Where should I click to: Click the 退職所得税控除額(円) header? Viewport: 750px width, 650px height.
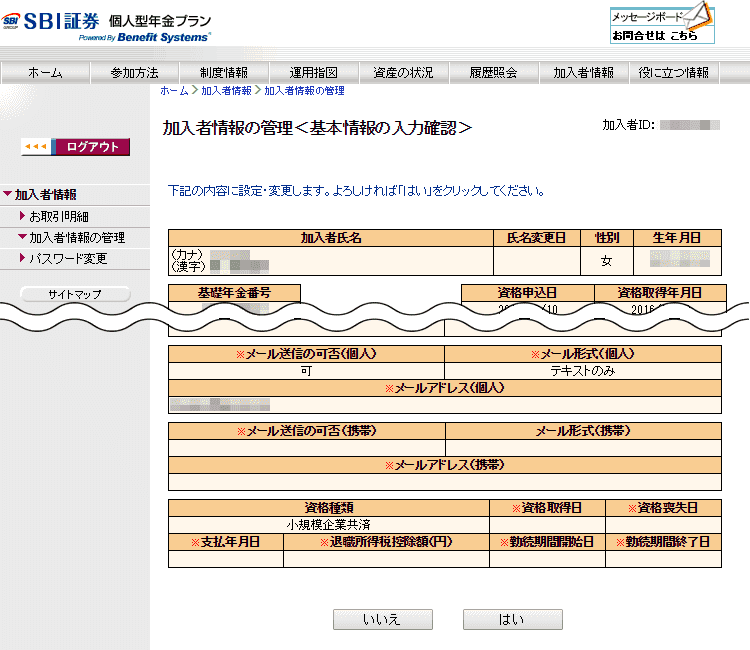tap(386, 542)
